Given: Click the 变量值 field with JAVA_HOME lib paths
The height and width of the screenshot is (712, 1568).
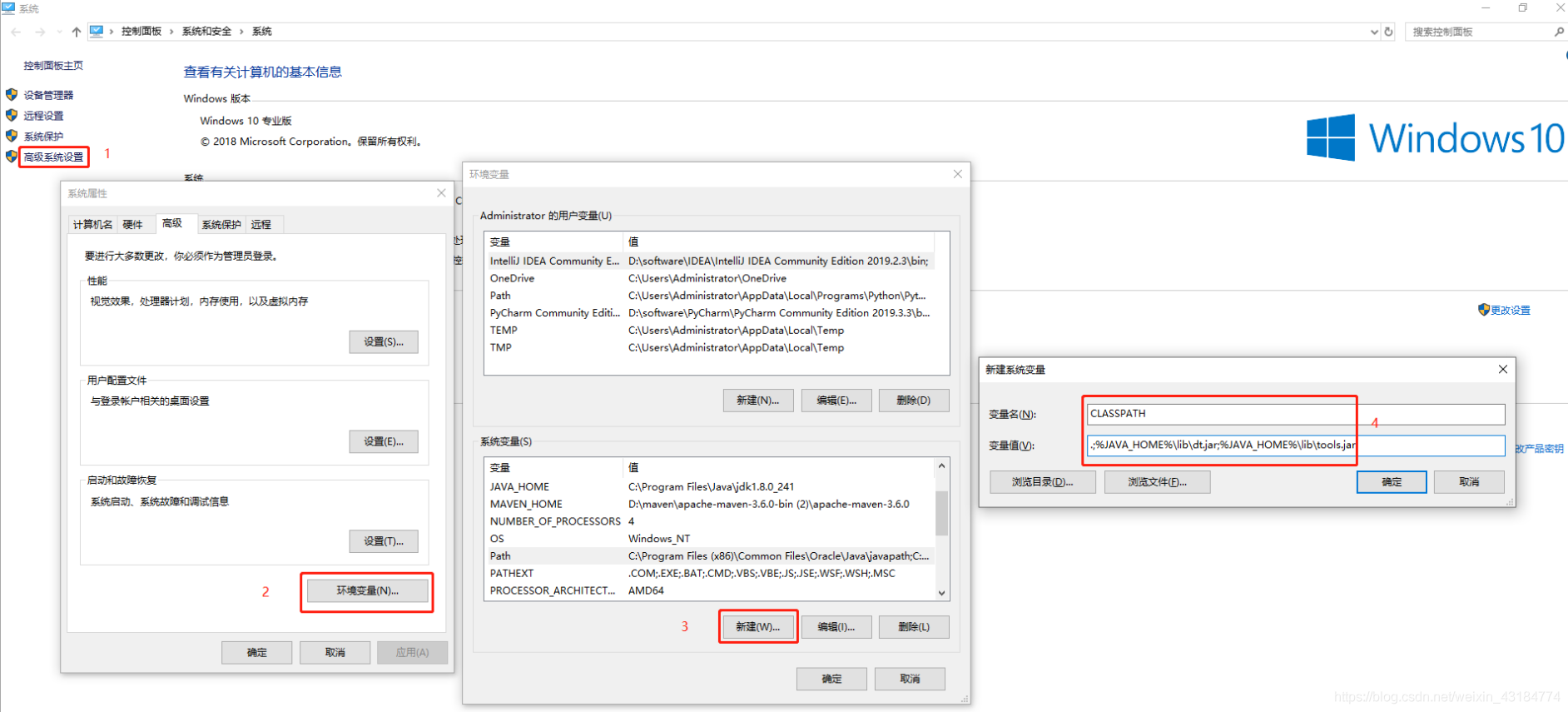Looking at the screenshot, I should click(1296, 446).
